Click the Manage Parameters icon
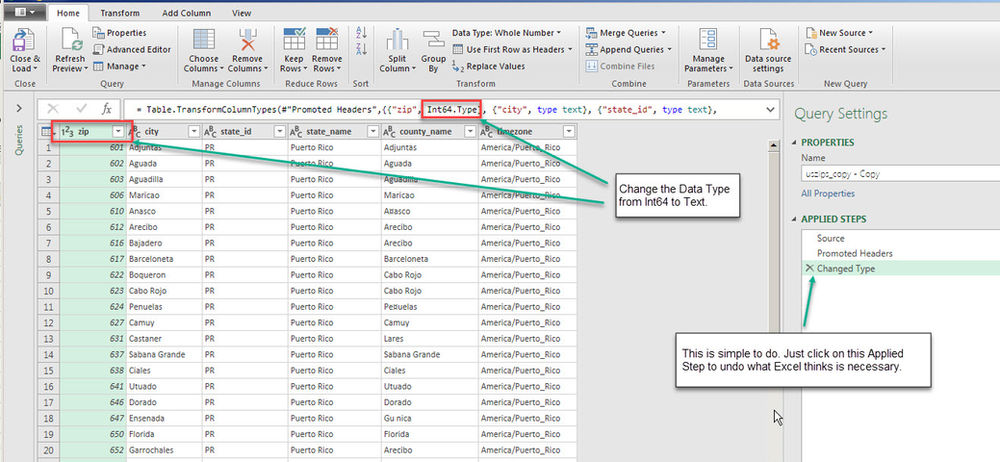 708,40
